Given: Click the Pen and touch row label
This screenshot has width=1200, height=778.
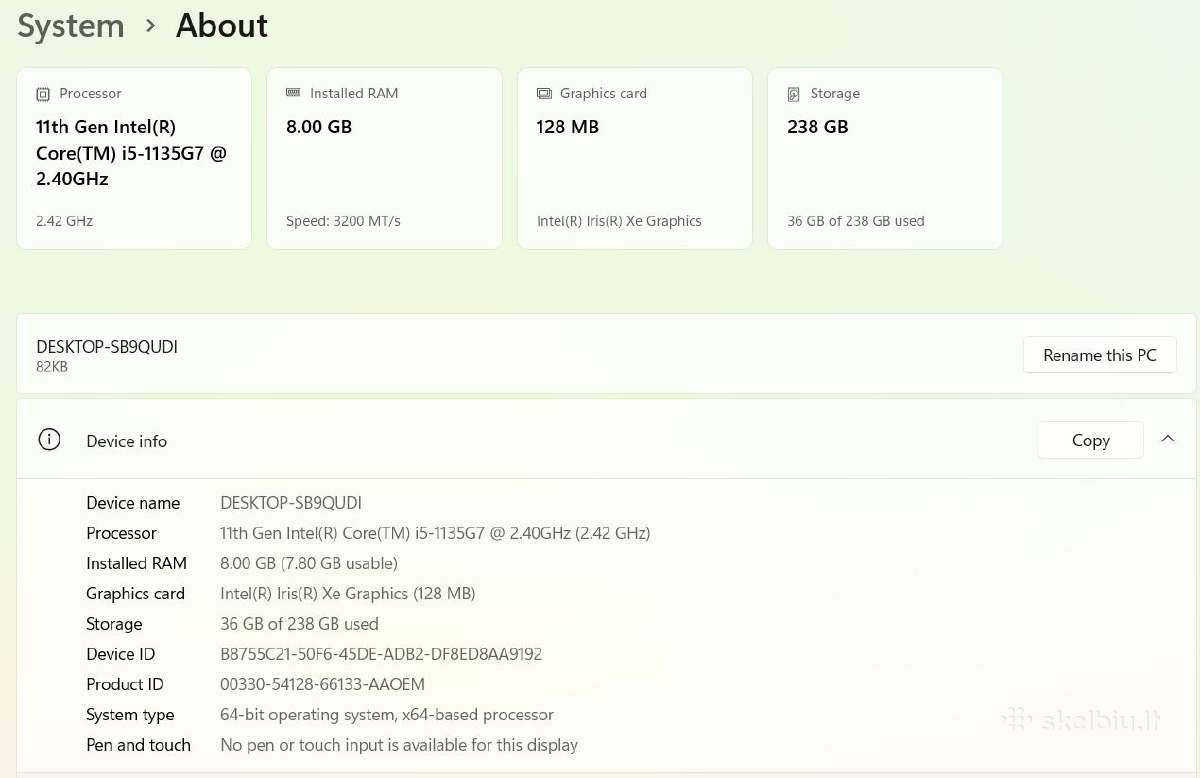Looking at the screenshot, I should 138,745.
